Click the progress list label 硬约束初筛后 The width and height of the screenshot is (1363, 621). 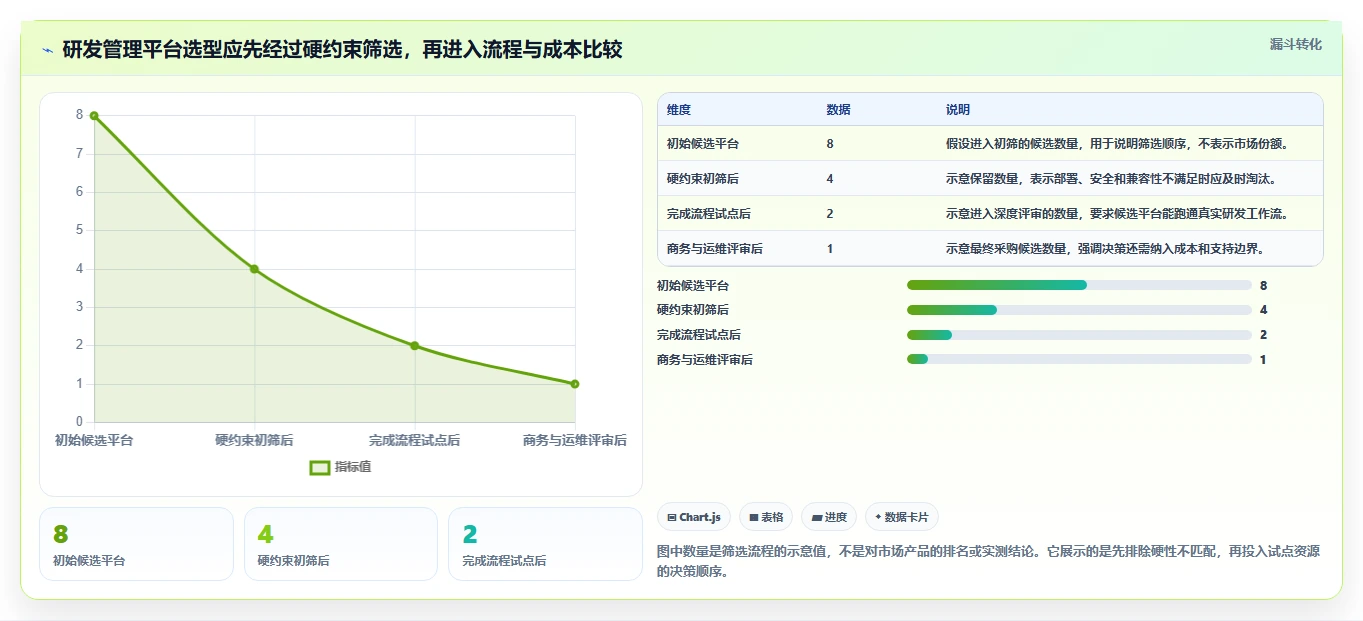click(693, 310)
